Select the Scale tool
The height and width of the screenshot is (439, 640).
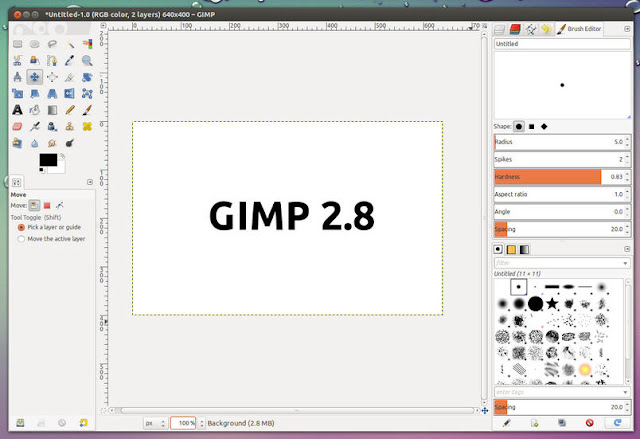[x=18, y=93]
